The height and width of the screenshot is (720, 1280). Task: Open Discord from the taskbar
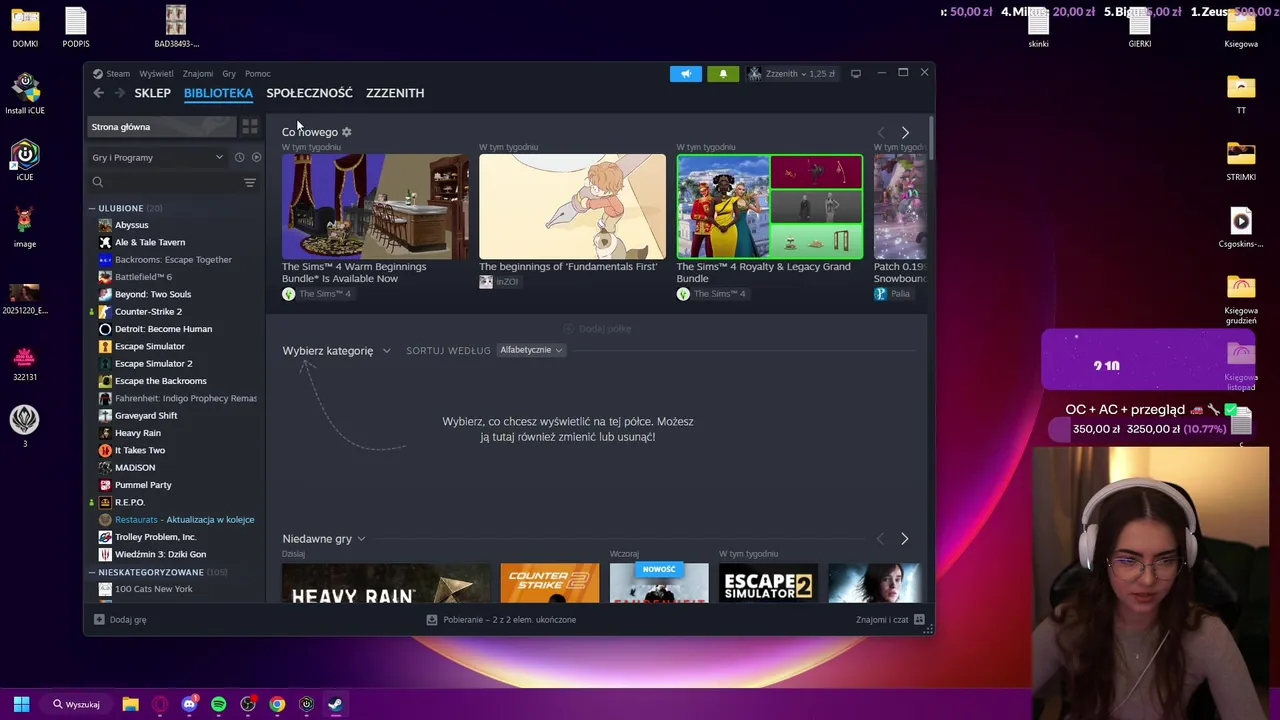pos(189,704)
